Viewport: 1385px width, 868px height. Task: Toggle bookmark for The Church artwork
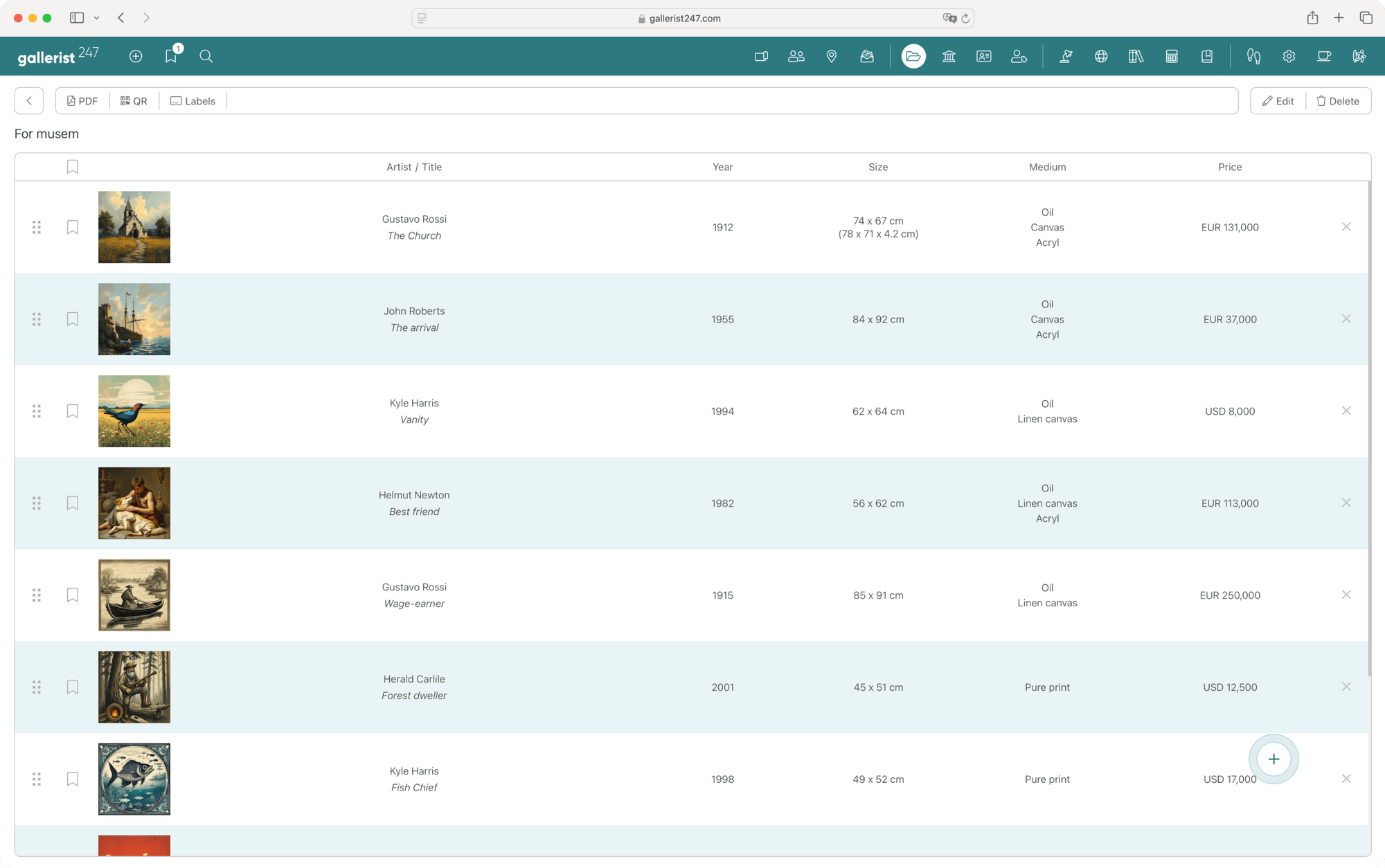click(x=72, y=227)
